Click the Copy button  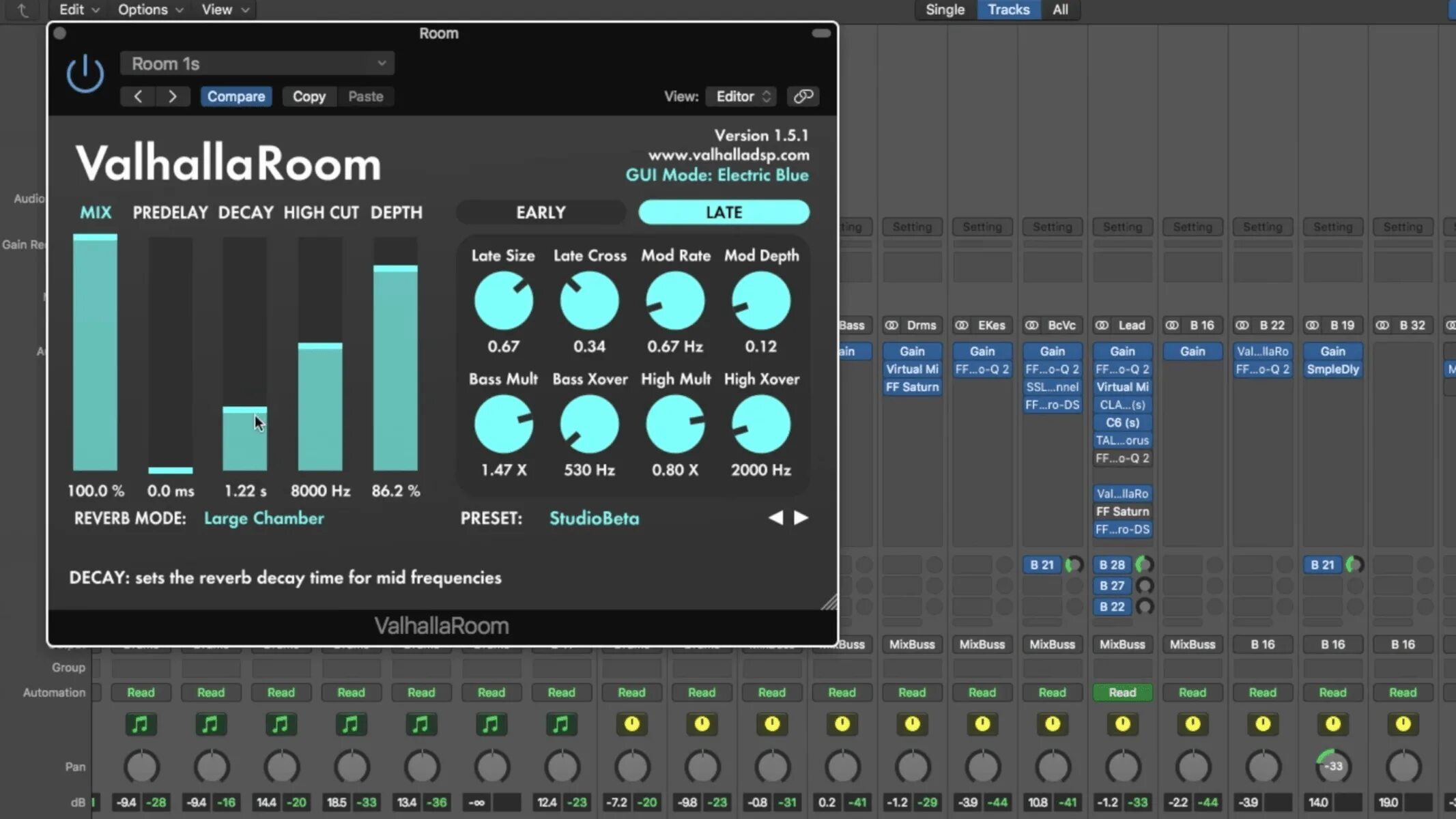tap(309, 96)
